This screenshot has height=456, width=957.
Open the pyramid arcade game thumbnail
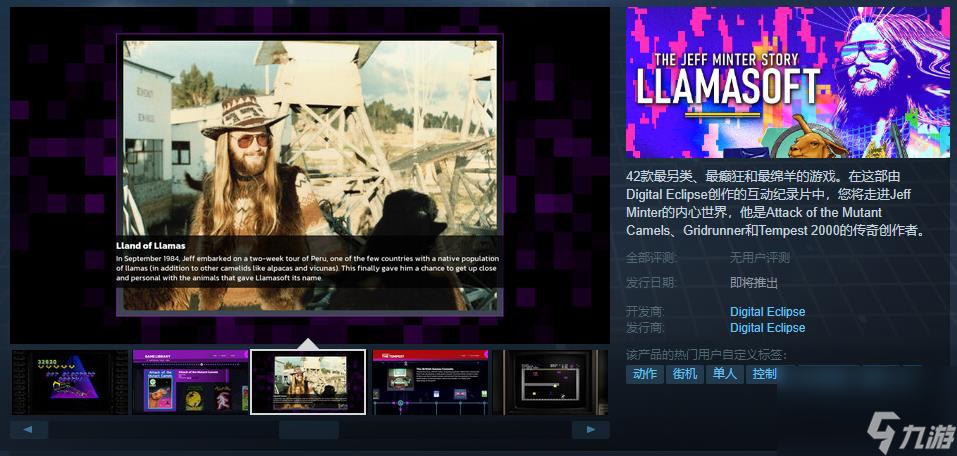click(69, 382)
